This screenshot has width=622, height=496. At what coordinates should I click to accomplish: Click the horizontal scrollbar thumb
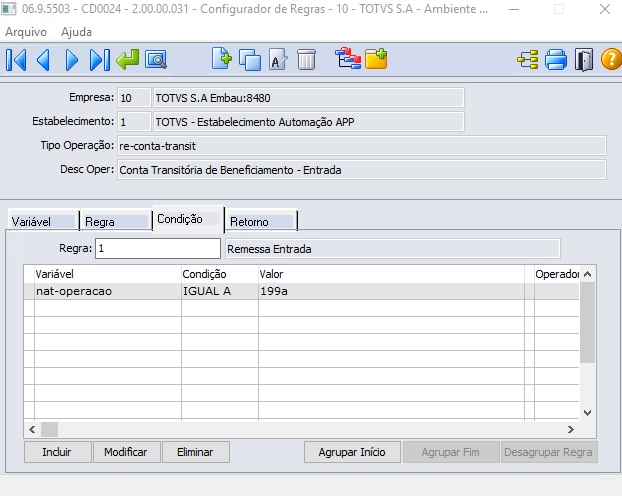coord(50,429)
